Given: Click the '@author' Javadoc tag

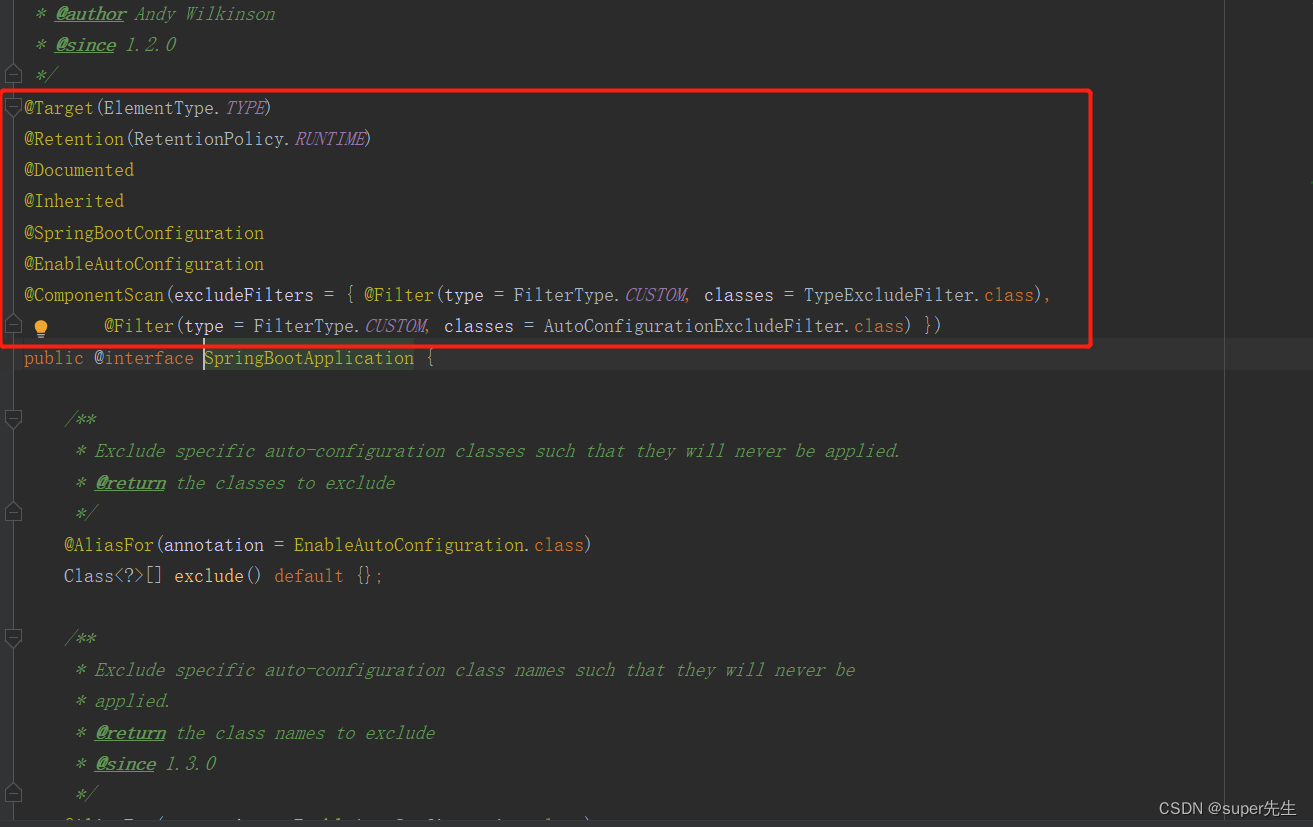Looking at the screenshot, I should pyautogui.click(x=90, y=14).
